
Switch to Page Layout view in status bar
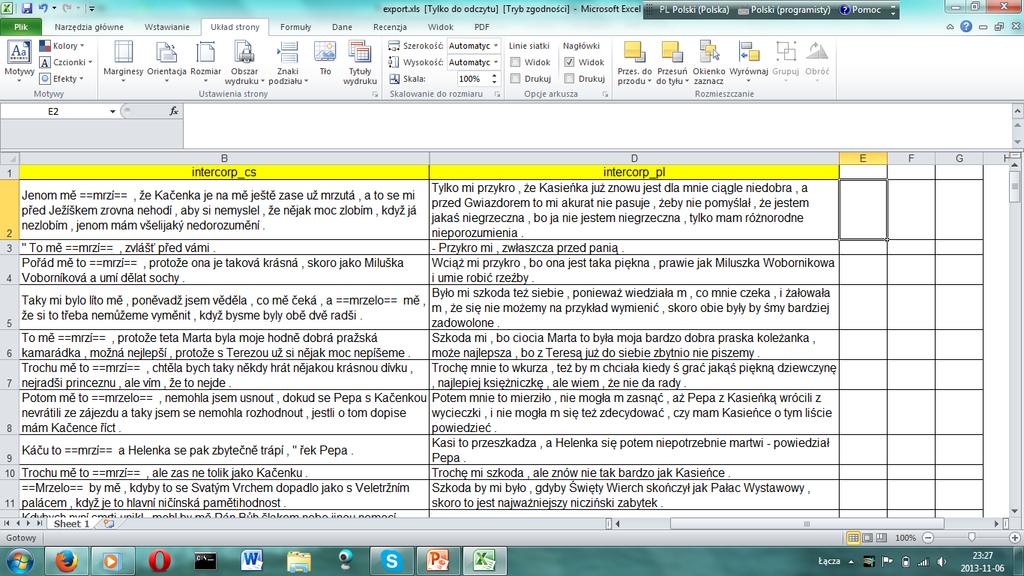(x=867, y=537)
